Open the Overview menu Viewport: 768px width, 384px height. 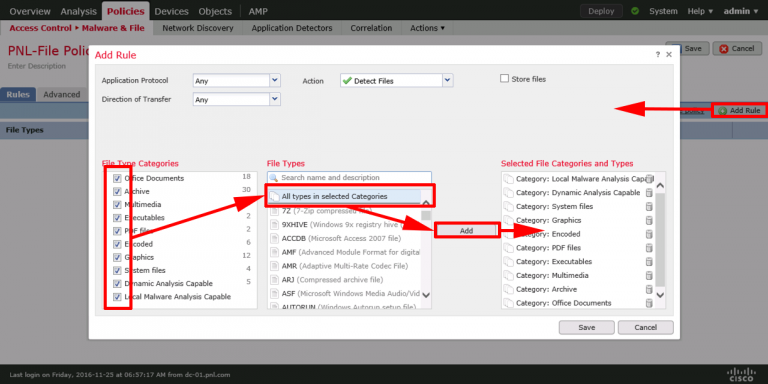click(30, 11)
